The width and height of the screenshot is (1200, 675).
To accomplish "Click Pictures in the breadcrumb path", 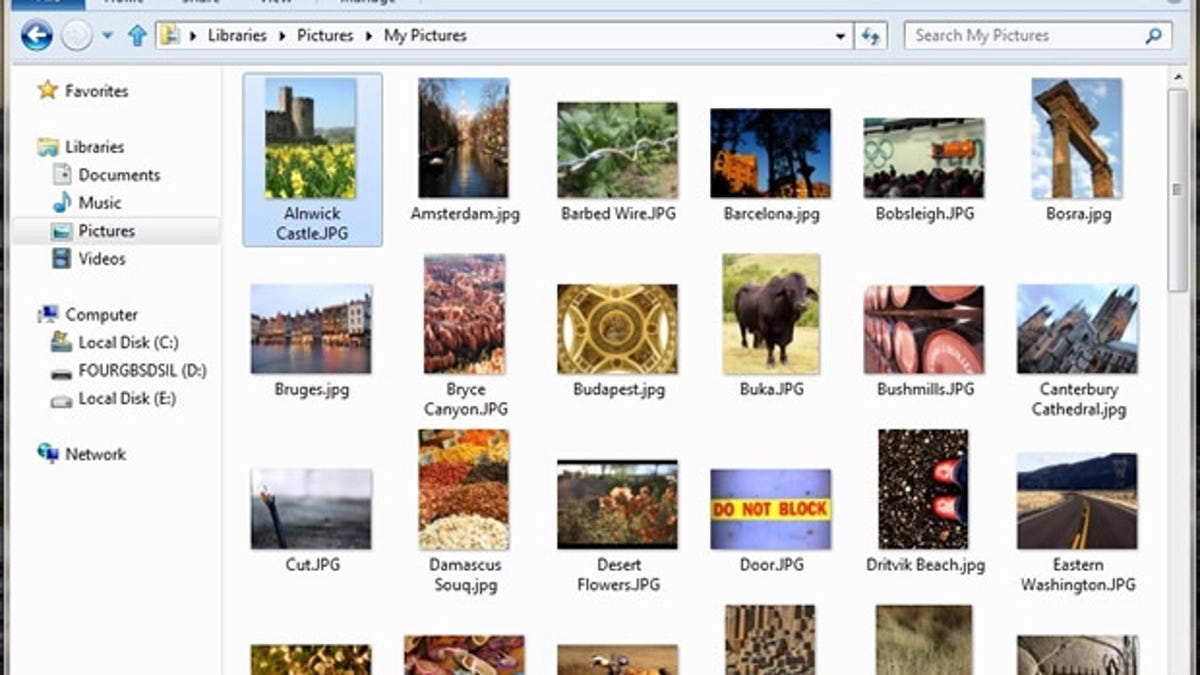I will 325,35.
